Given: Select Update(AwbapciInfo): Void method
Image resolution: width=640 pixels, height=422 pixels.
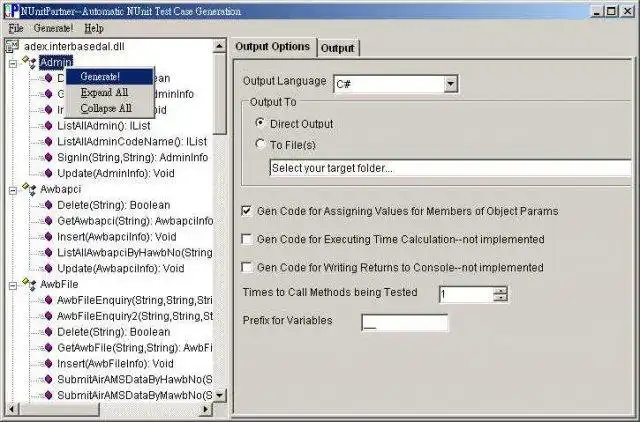Looking at the screenshot, I should (x=121, y=269).
